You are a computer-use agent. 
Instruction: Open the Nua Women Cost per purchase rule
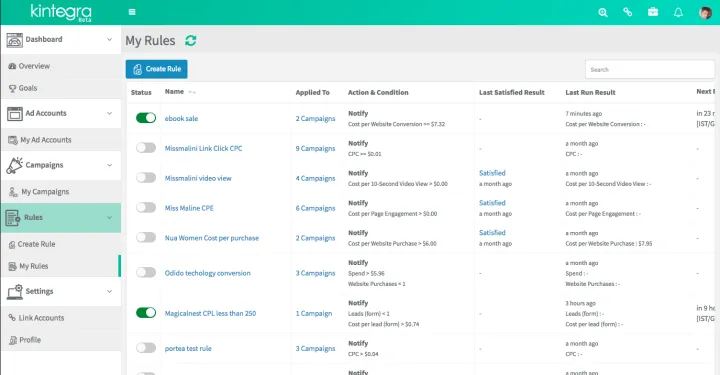pyautogui.click(x=212, y=238)
